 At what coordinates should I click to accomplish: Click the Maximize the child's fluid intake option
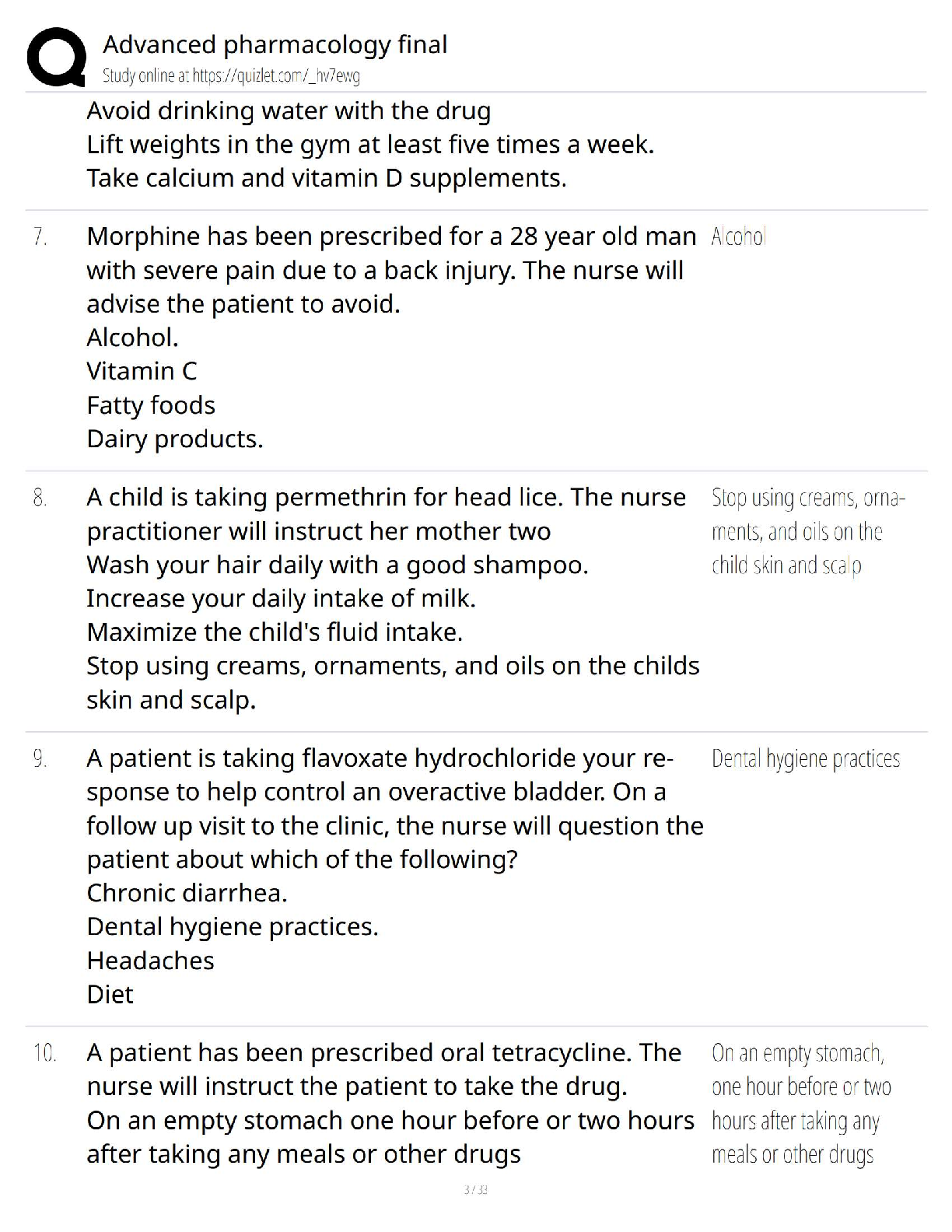point(275,632)
